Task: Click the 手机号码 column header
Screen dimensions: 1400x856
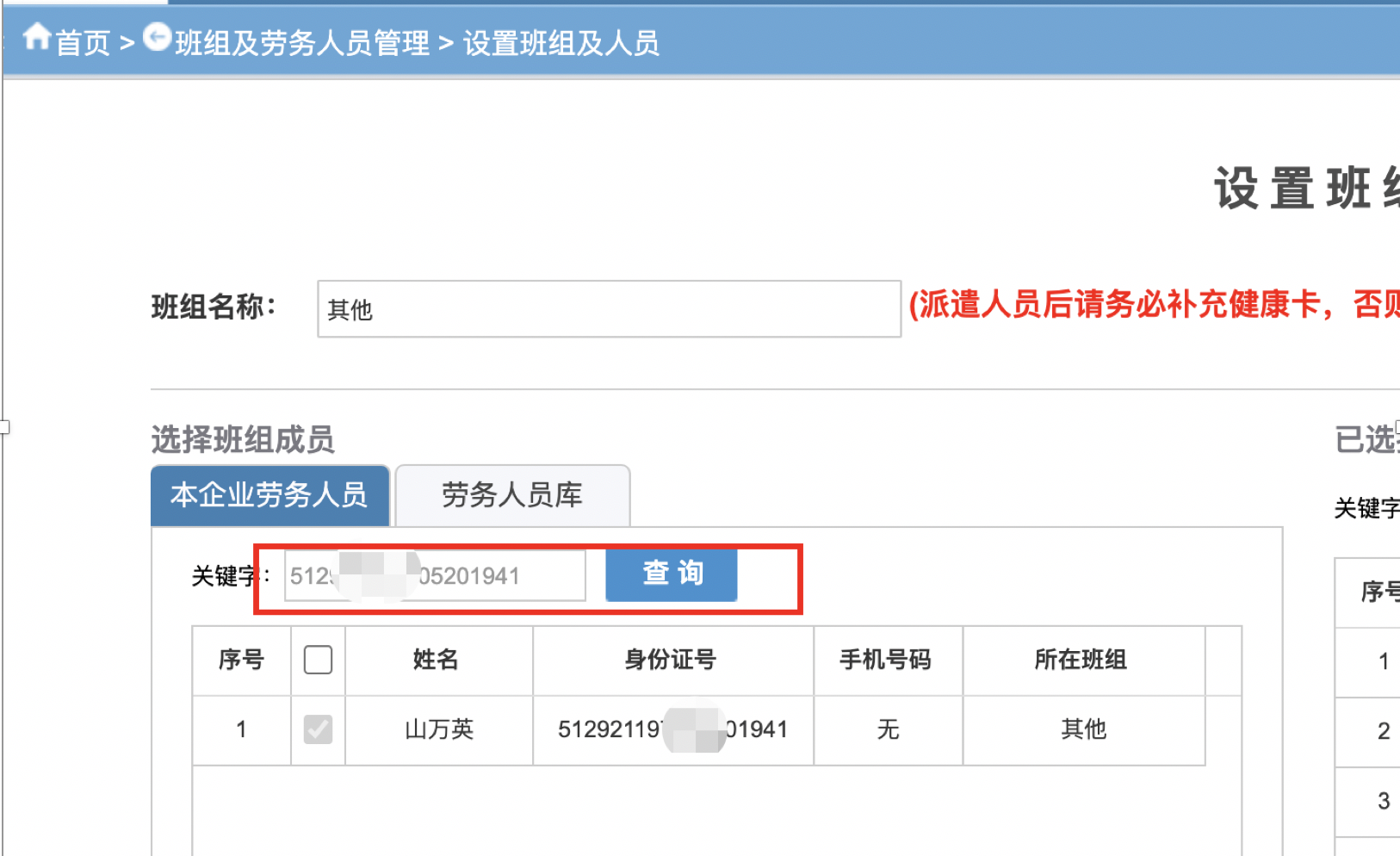Action: [x=886, y=661]
